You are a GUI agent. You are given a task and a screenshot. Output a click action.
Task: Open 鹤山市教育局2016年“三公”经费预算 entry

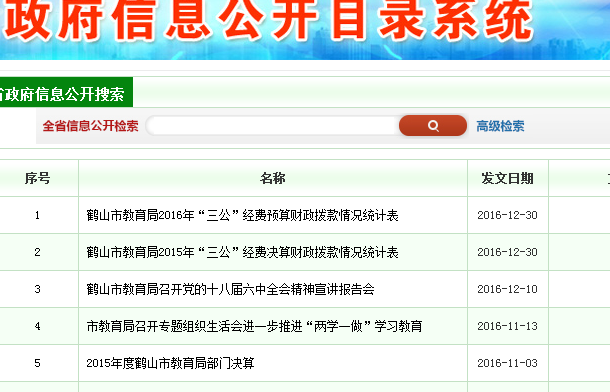pyautogui.click(x=242, y=215)
